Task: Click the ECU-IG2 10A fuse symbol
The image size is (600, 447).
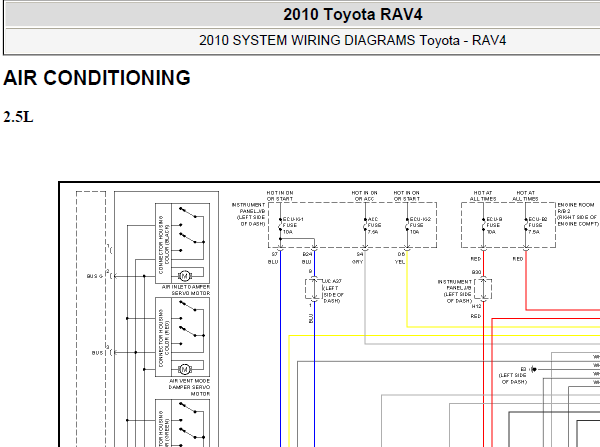Action: click(x=408, y=225)
